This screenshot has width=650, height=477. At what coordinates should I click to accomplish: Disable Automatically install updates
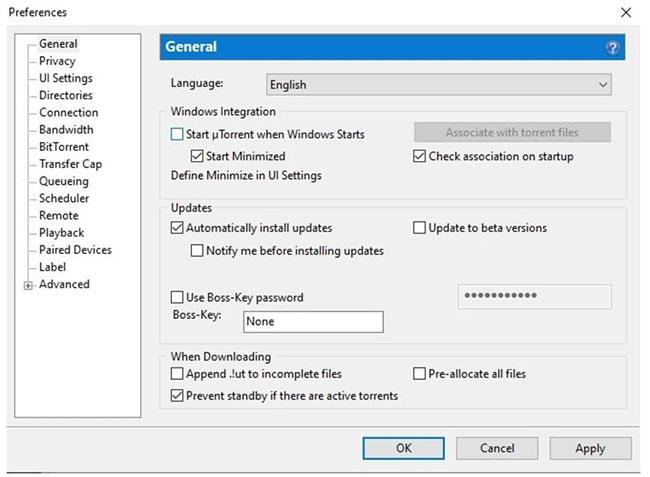click(177, 228)
